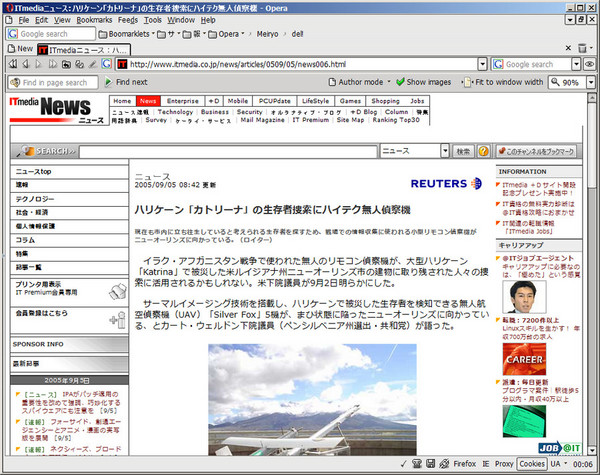The width and height of the screenshot is (600, 475).
Task: Toggle Author mode
Action: coord(355,82)
